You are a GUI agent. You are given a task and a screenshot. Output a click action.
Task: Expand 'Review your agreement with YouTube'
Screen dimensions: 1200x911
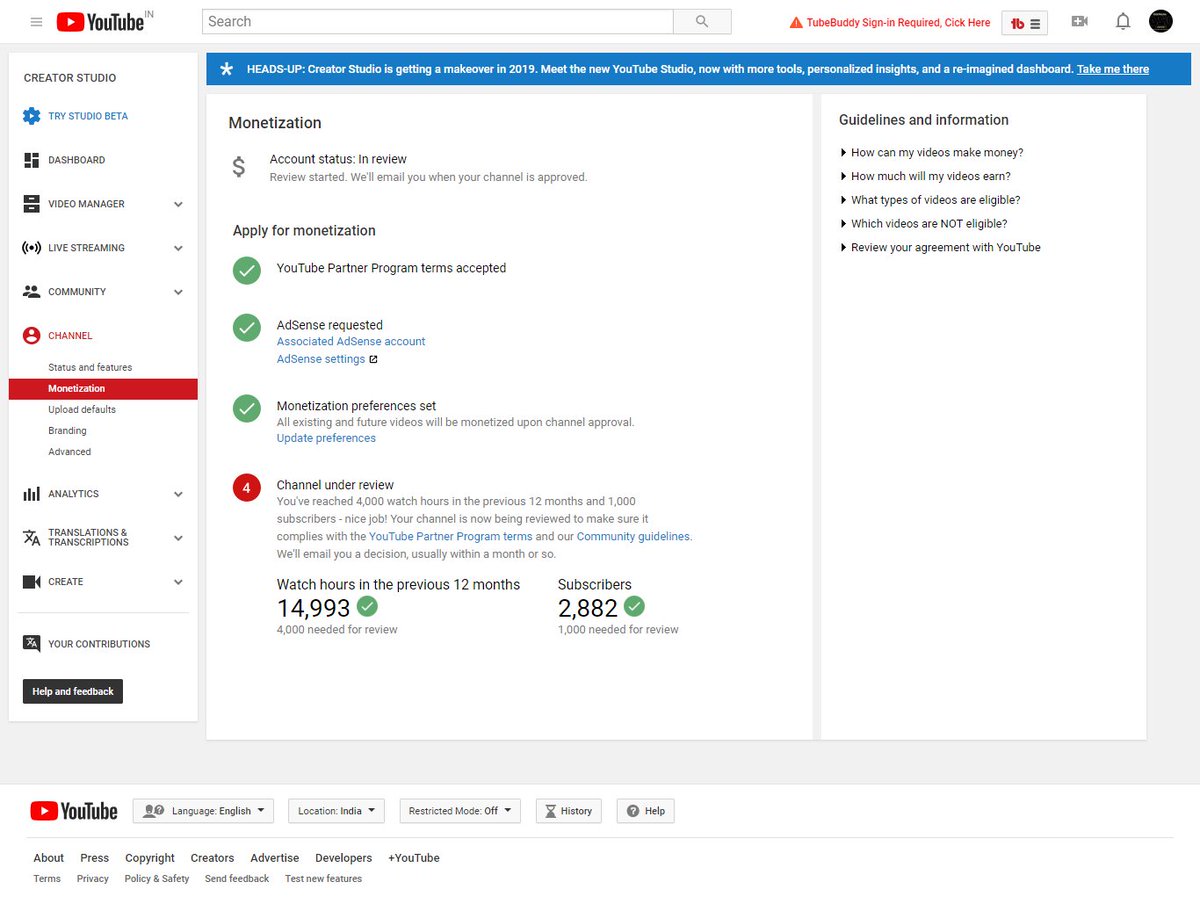coord(940,247)
